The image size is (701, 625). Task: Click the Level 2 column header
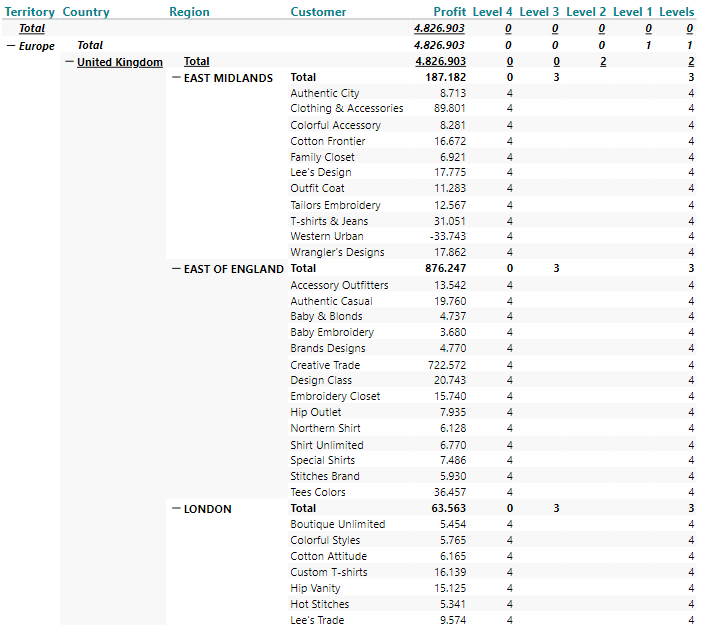click(586, 12)
